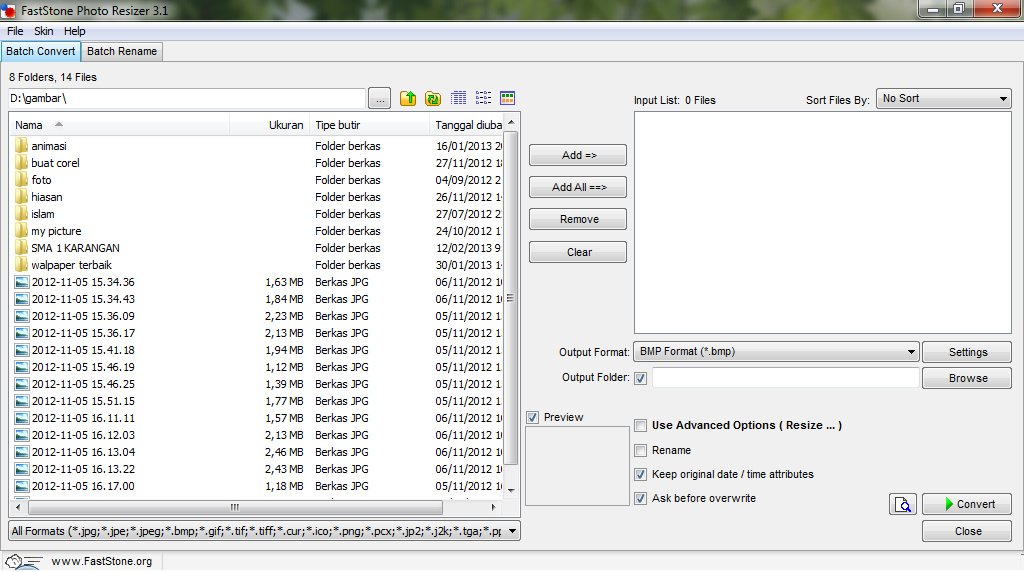
Task: Click the D:\gambar\ path field
Action: (186, 99)
